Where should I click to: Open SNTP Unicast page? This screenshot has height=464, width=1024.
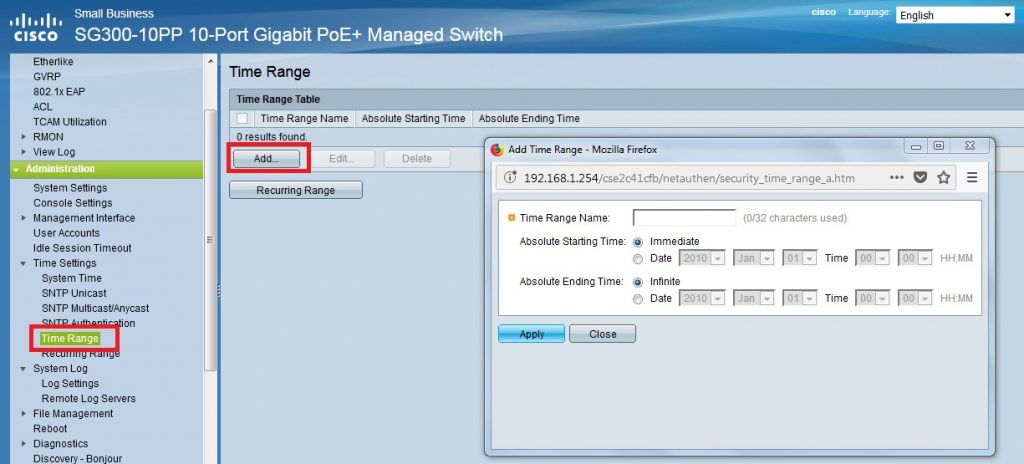(x=74, y=293)
